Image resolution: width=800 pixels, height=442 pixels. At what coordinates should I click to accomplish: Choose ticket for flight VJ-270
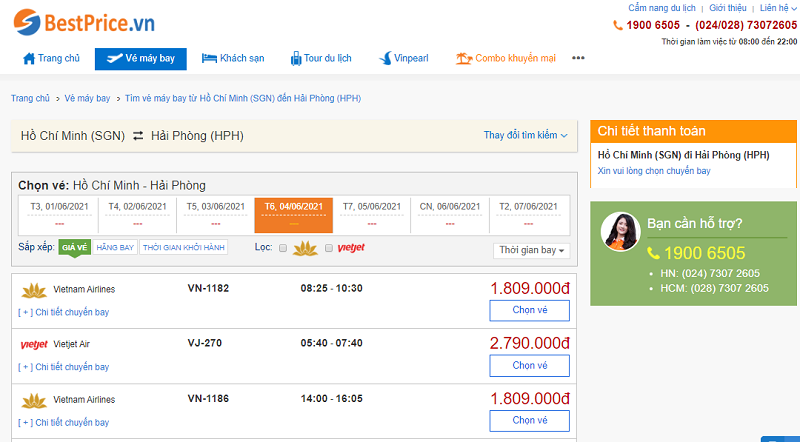click(x=530, y=365)
